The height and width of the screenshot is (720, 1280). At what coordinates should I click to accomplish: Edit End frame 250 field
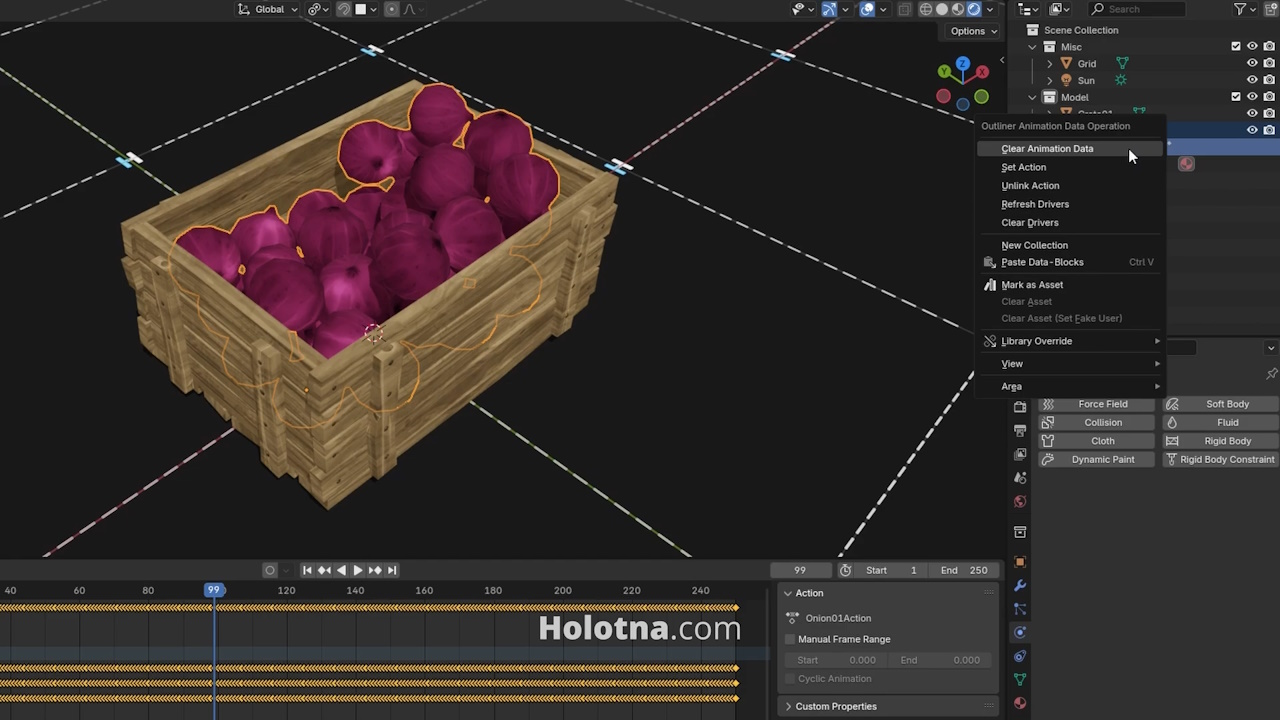[963, 570]
